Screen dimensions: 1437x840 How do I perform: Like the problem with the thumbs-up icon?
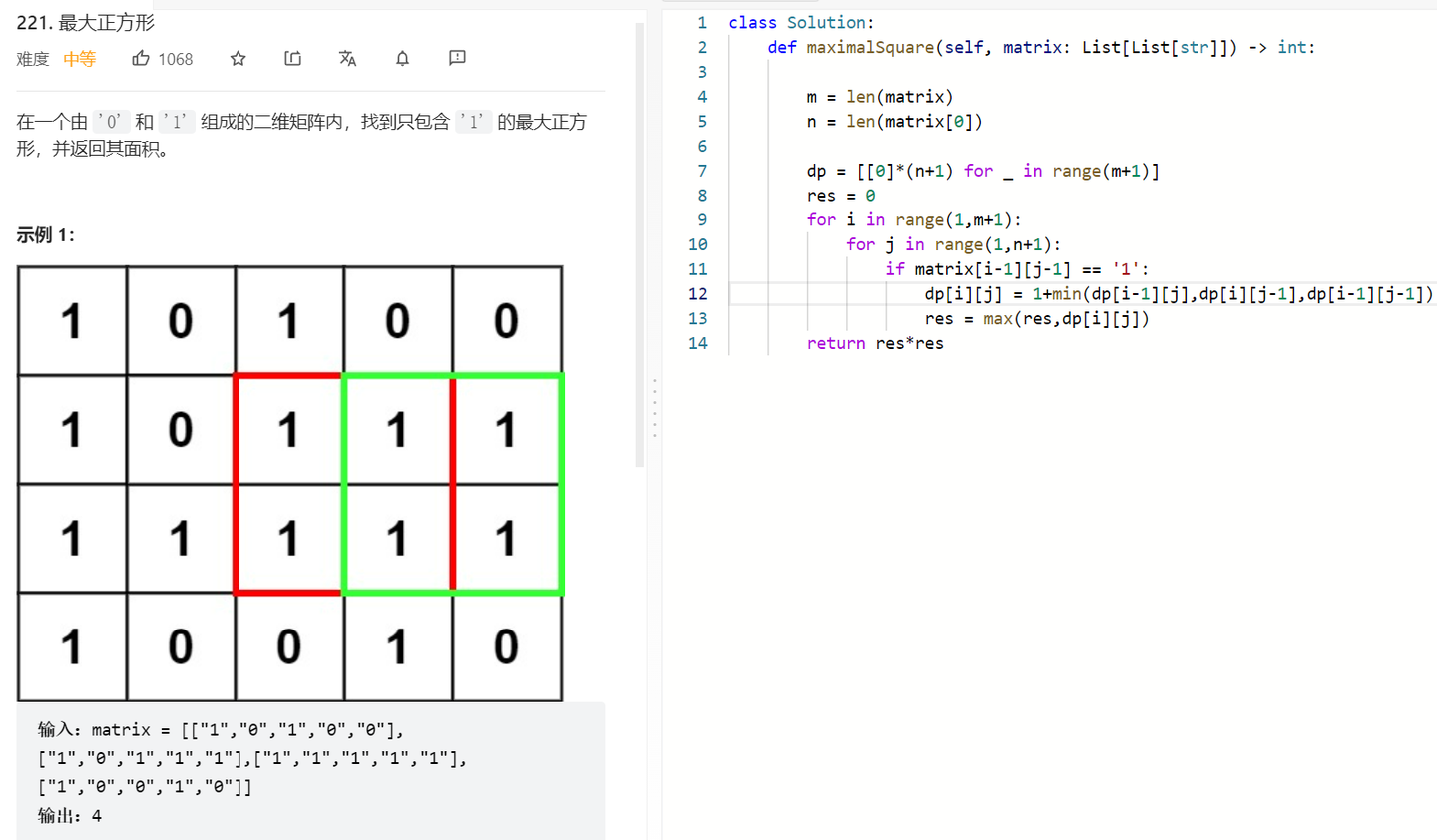point(141,58)
